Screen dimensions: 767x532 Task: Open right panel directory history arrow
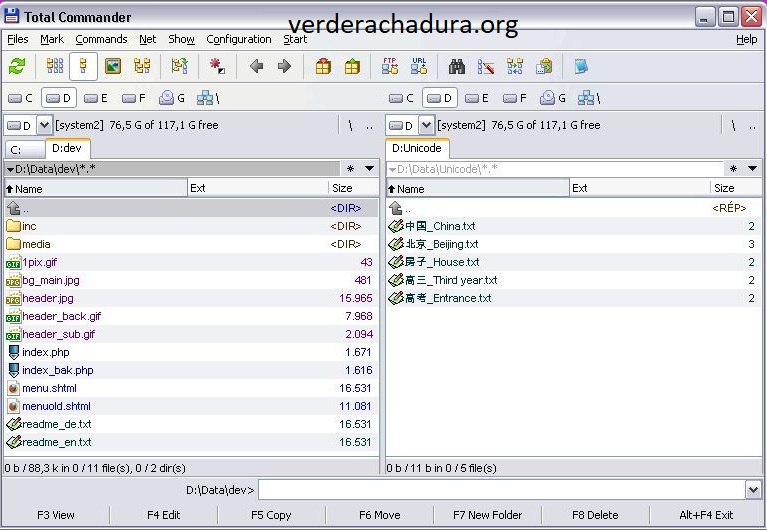[x=752, y=169]
